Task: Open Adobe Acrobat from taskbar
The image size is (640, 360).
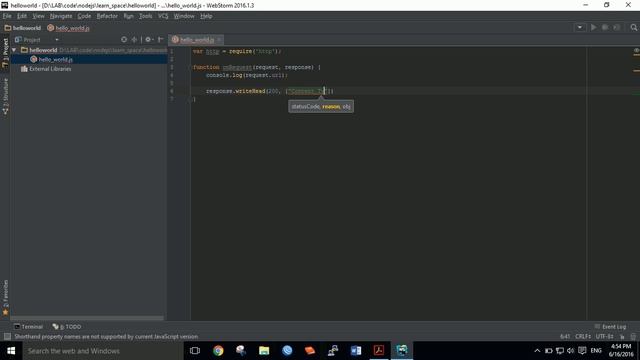Action: 379,351
